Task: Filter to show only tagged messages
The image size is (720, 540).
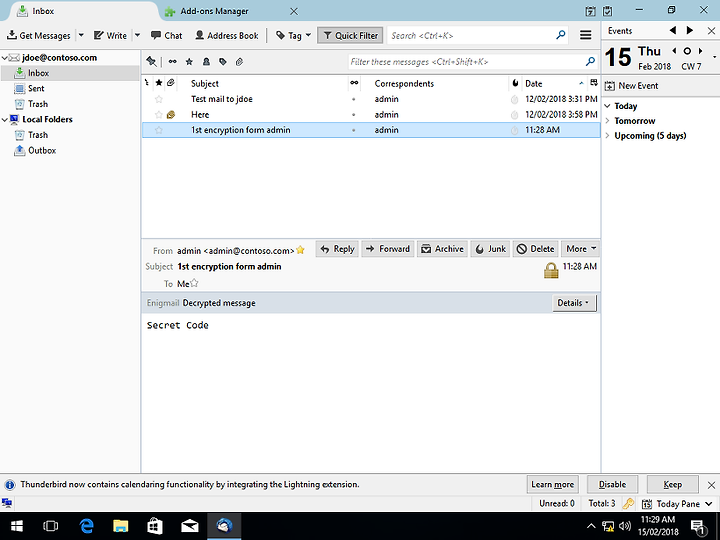Action: 223,62
